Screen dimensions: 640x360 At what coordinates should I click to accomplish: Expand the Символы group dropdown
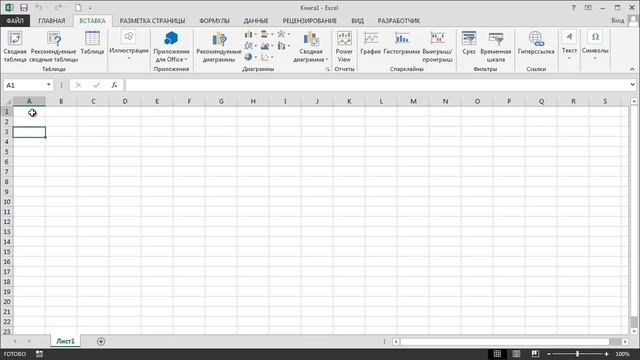click(x=595, y=46)
